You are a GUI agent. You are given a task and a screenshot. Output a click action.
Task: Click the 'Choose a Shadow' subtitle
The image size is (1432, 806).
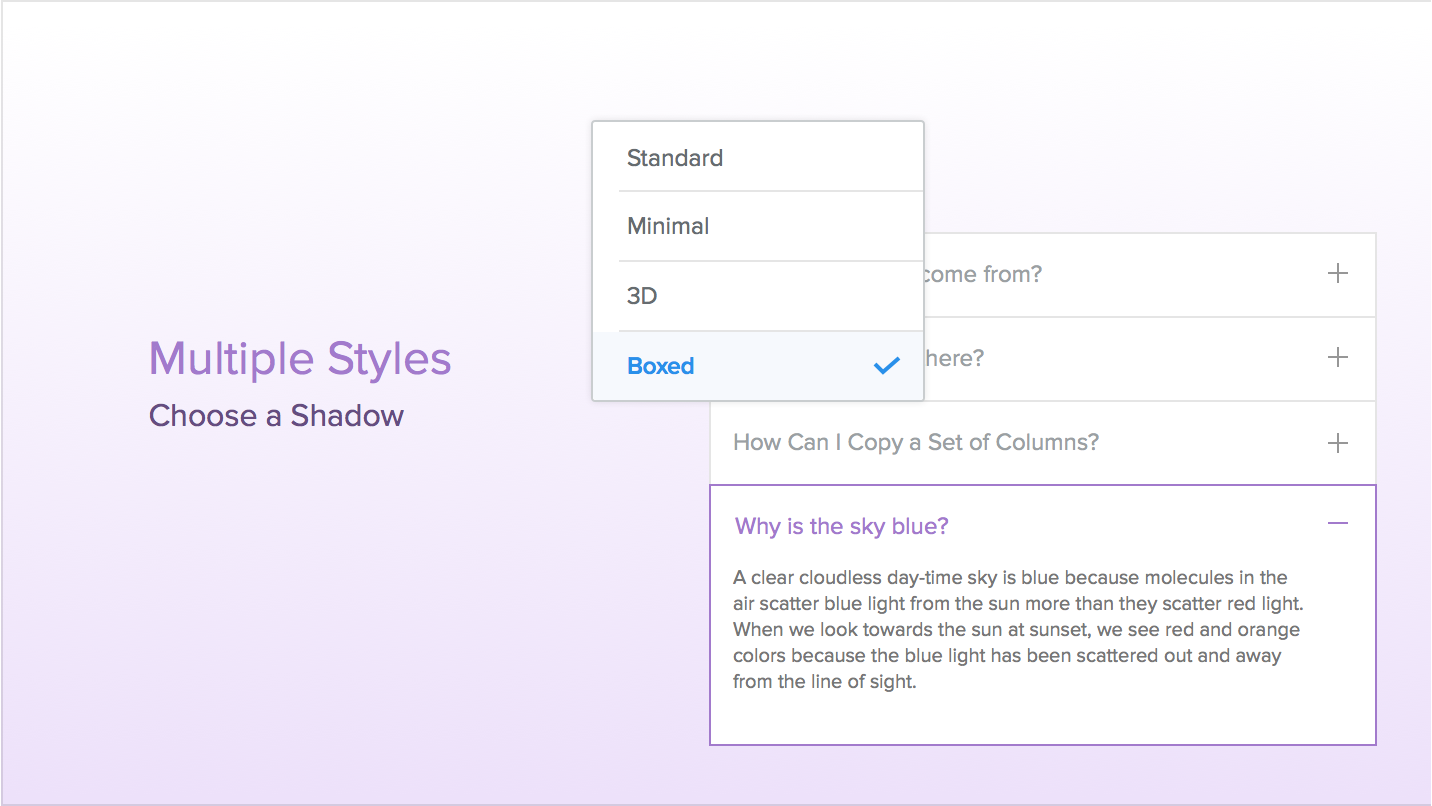276,416
